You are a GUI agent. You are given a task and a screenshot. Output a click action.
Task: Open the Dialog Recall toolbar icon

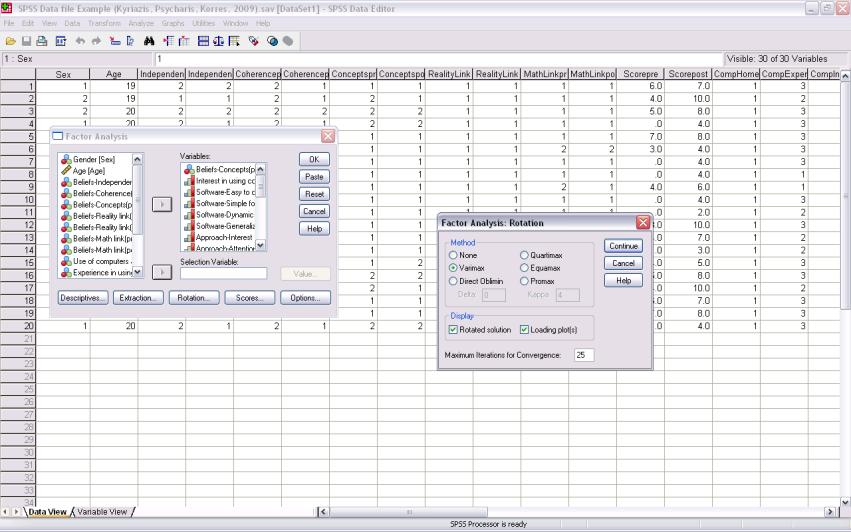(x=61, y=41)
